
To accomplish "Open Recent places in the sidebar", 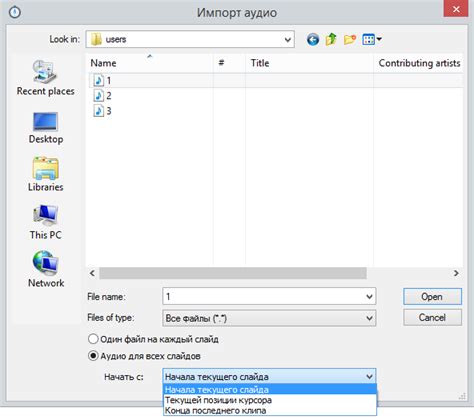I will pyautogui.click(x=46, y=78).
